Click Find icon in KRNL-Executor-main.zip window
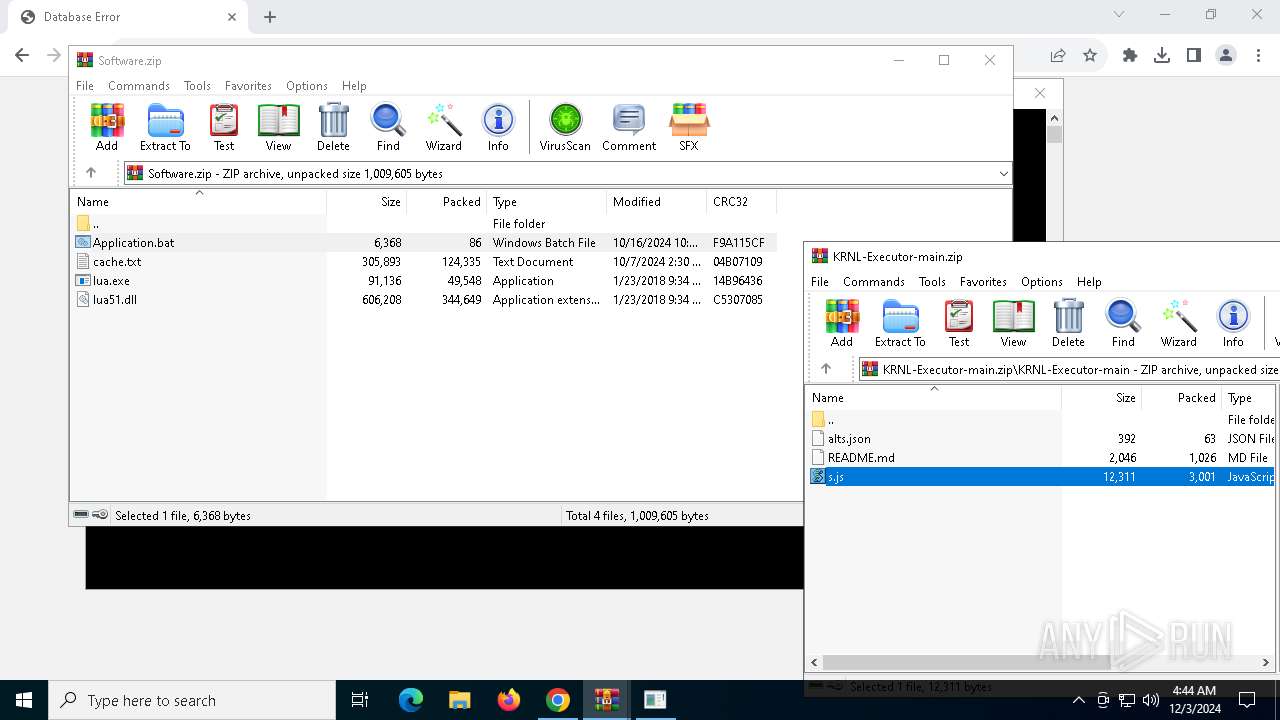1280x720 pixels. (x=1123, y=323)
